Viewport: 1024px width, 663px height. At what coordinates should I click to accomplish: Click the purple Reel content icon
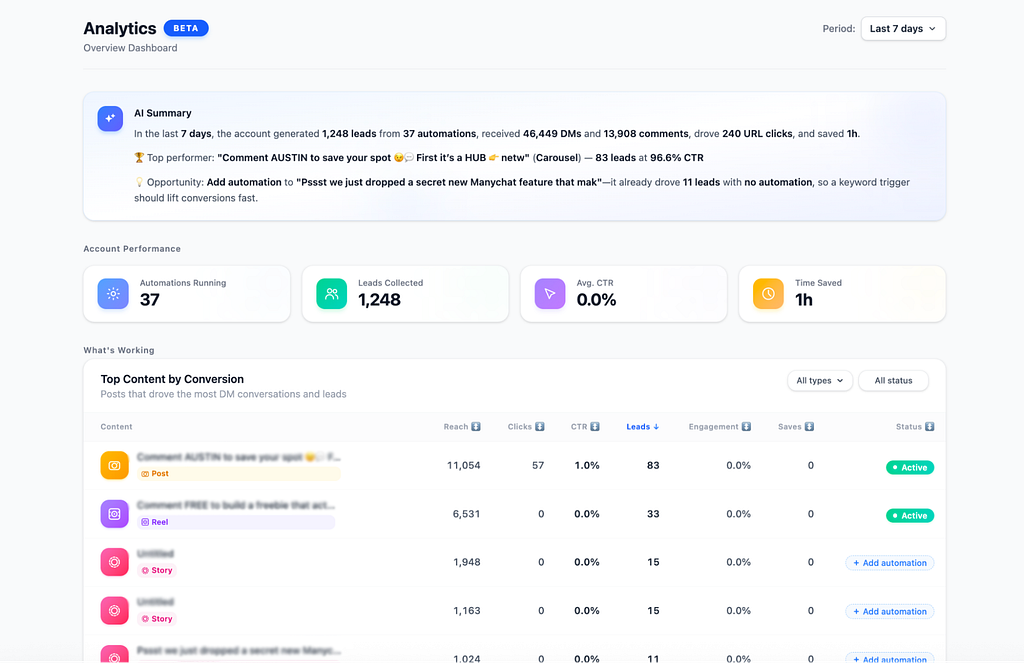114,514
